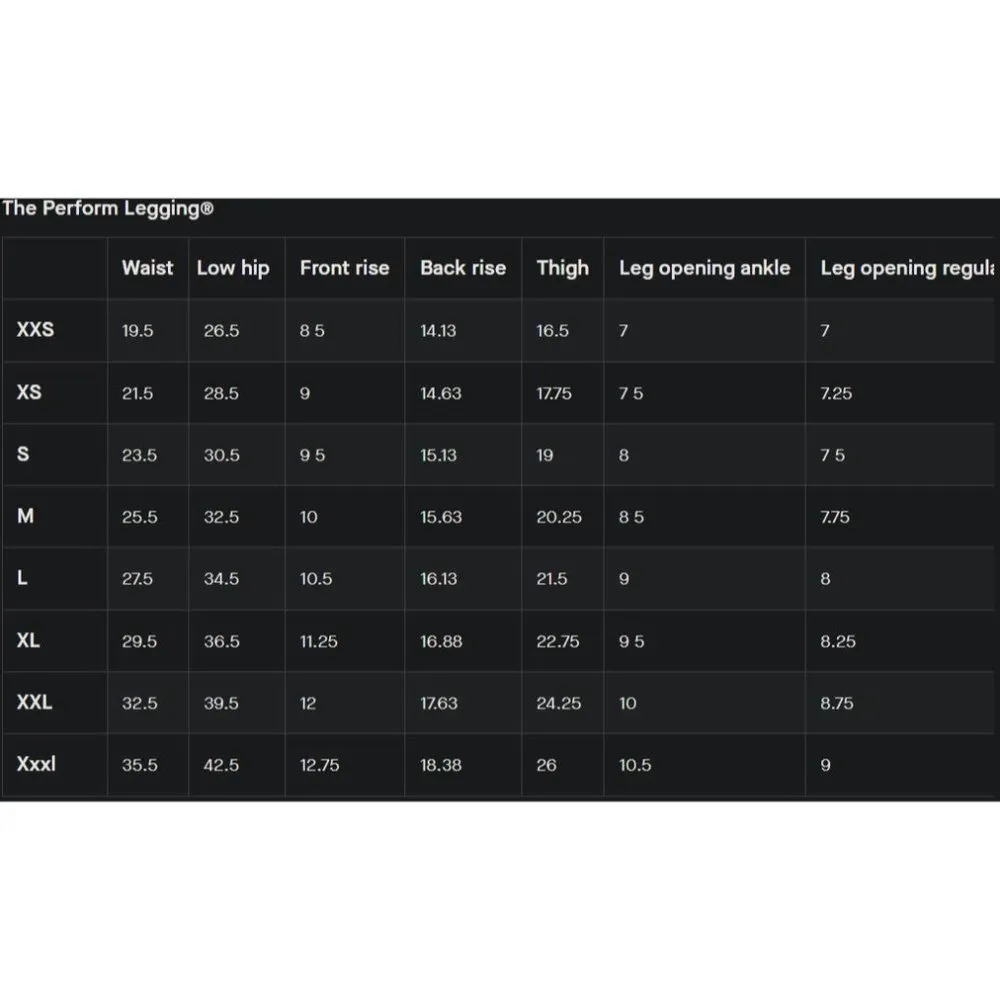Image resolution: width=1000 pixels, height=1000 pixels.
Task: Select the XXL front rise value 12
Action: click(x=308, y=703)
